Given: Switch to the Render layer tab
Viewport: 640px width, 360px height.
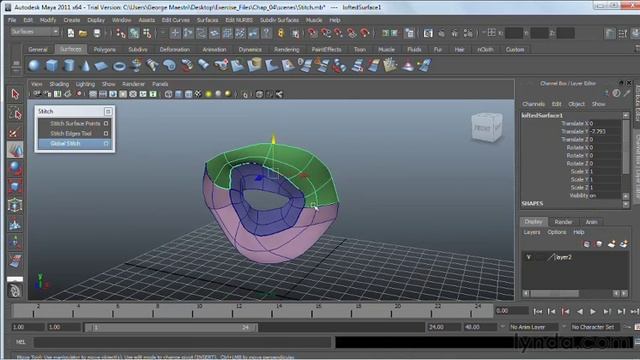Looking at the screenshot, I should pyautogui.click(x=563, y=222).
